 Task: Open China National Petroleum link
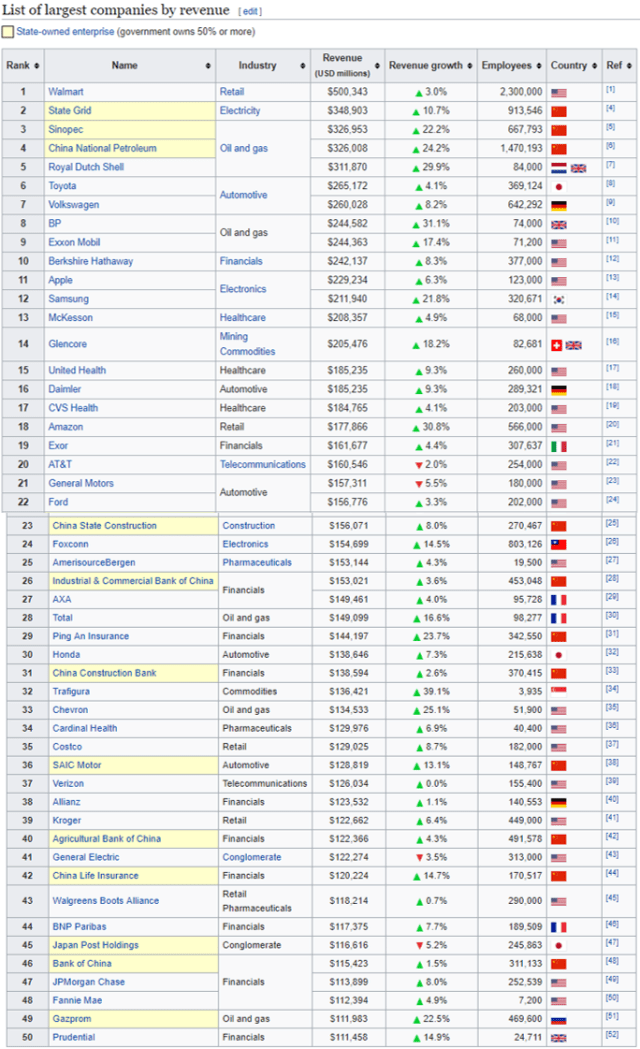(x=102, y=148)
